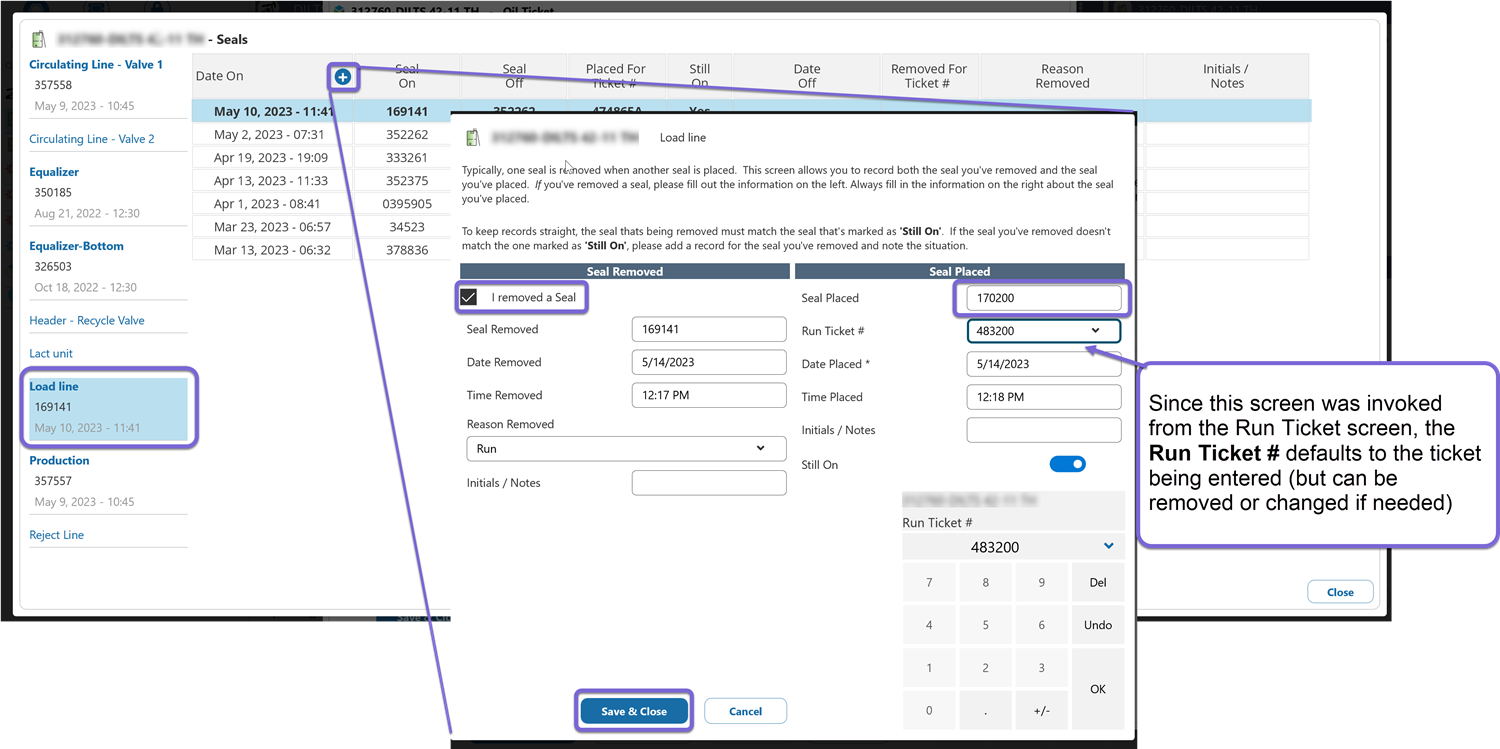Image resolution: width=1500 pixels, height=749 pixels.
Task: Tap the decimal point key on the keypad
Action: click(x=985, y=711)
